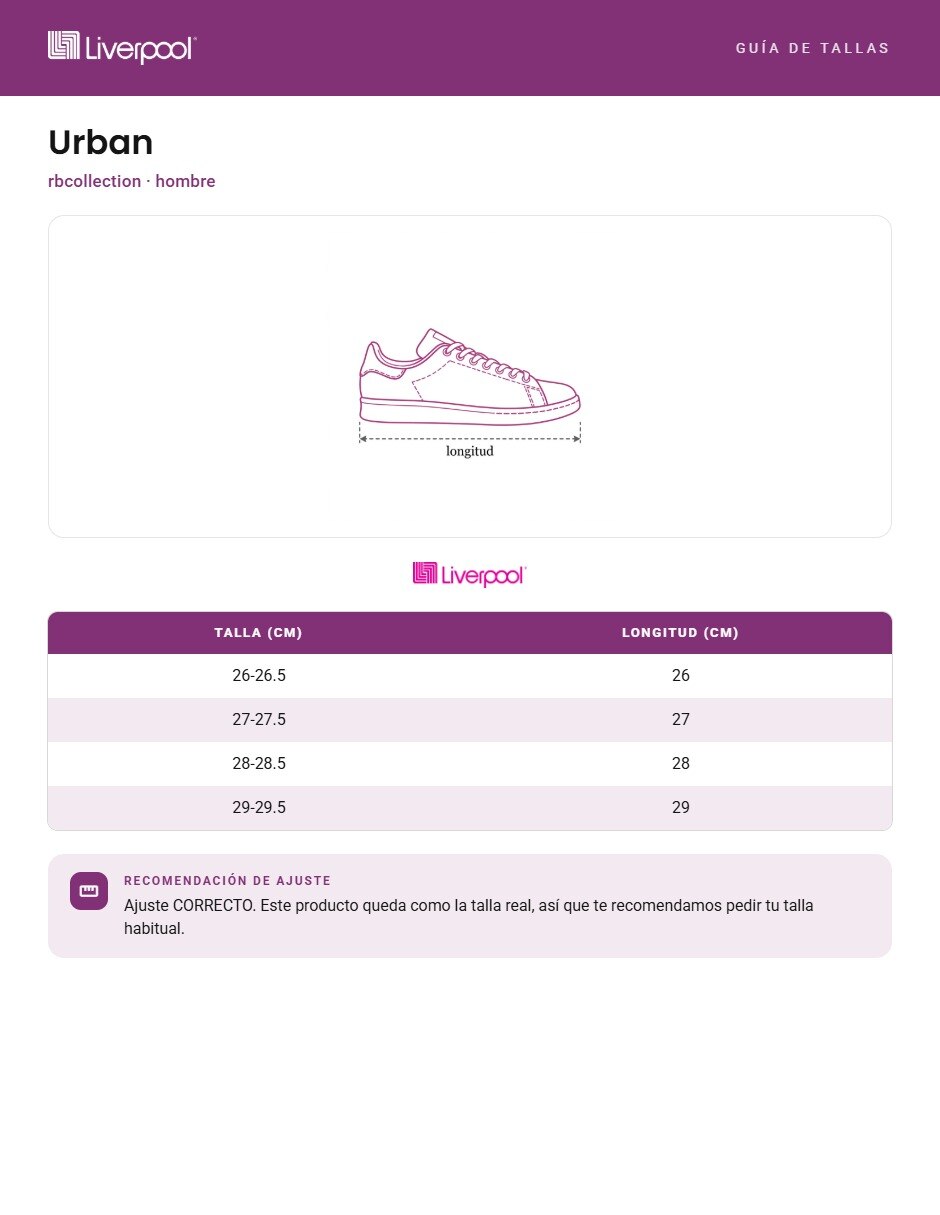Screen dimensions: 940x1215
Task: Click the Talla (CM) column header
Action: [258, 633]
